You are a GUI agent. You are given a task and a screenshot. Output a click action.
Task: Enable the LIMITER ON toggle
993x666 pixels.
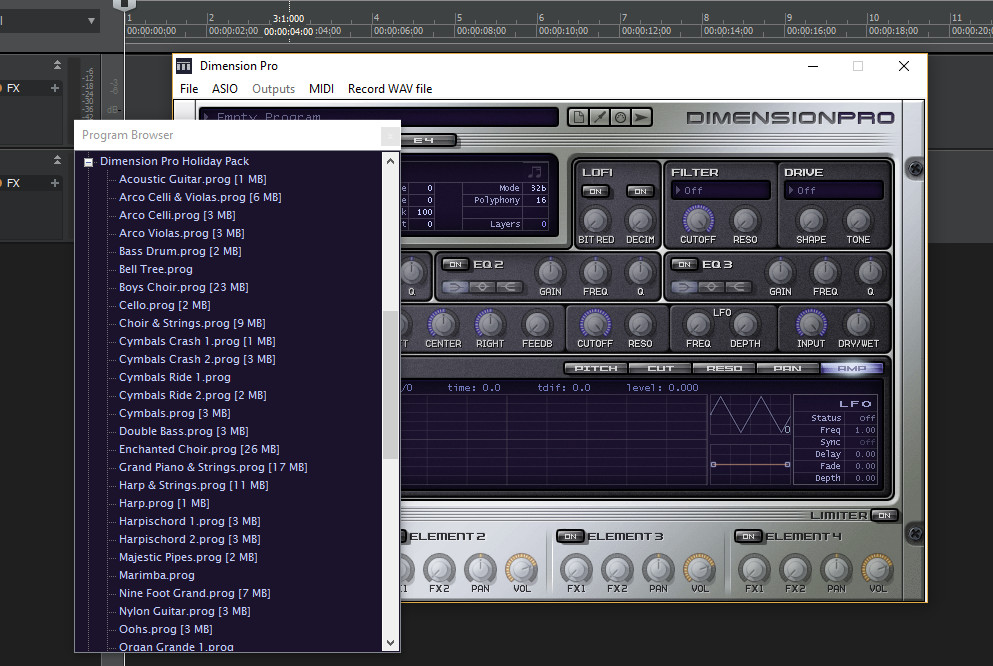[x=884, y=514]
